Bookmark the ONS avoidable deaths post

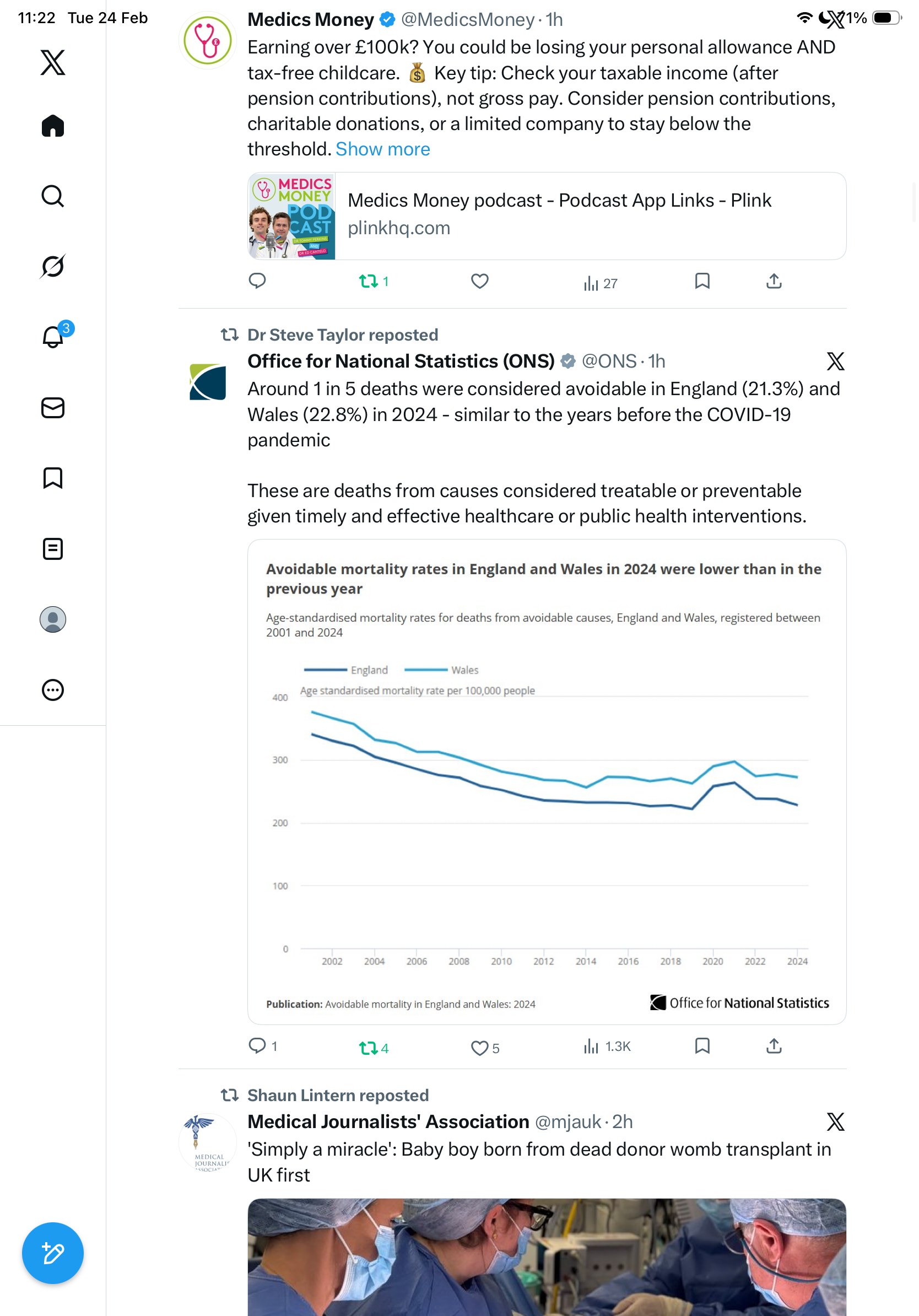702,1046
